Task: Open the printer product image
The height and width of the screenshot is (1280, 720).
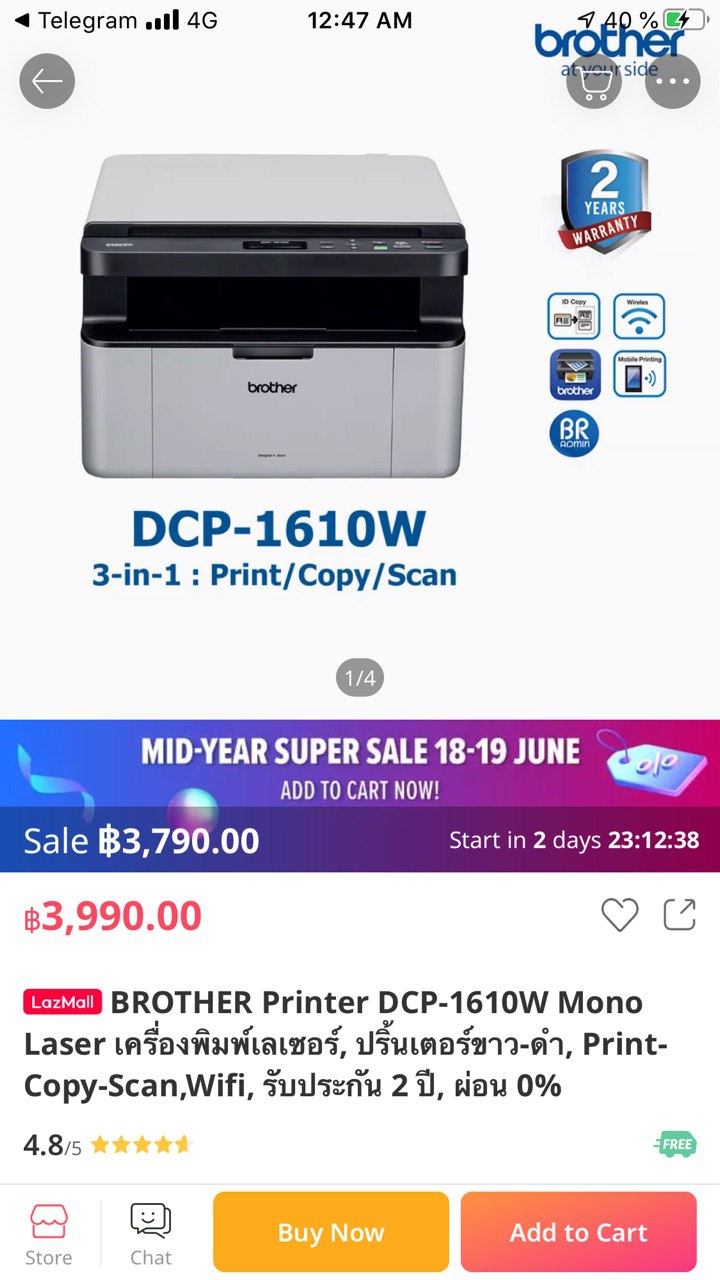Action: click(x=272, y=316)
